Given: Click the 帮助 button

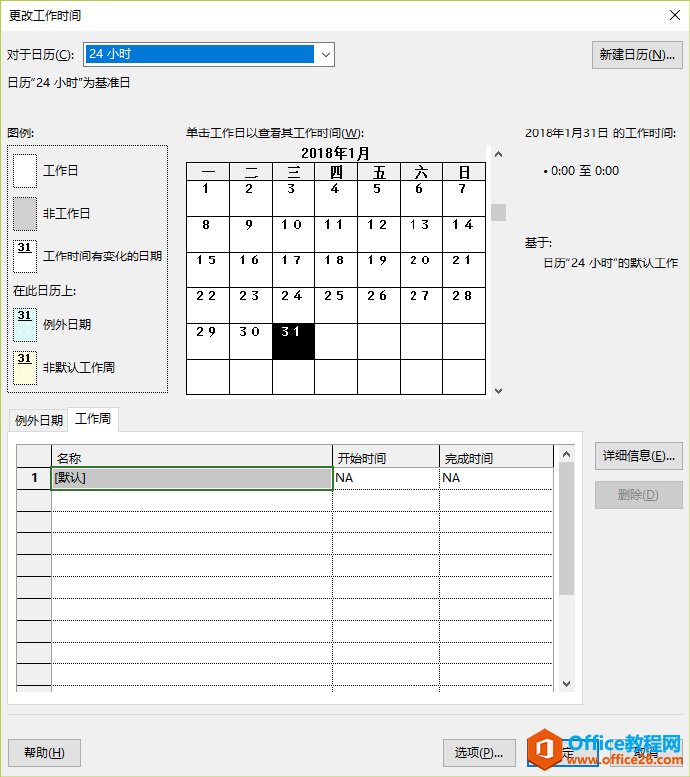Looking at the screenshot, I should [44, 753].
